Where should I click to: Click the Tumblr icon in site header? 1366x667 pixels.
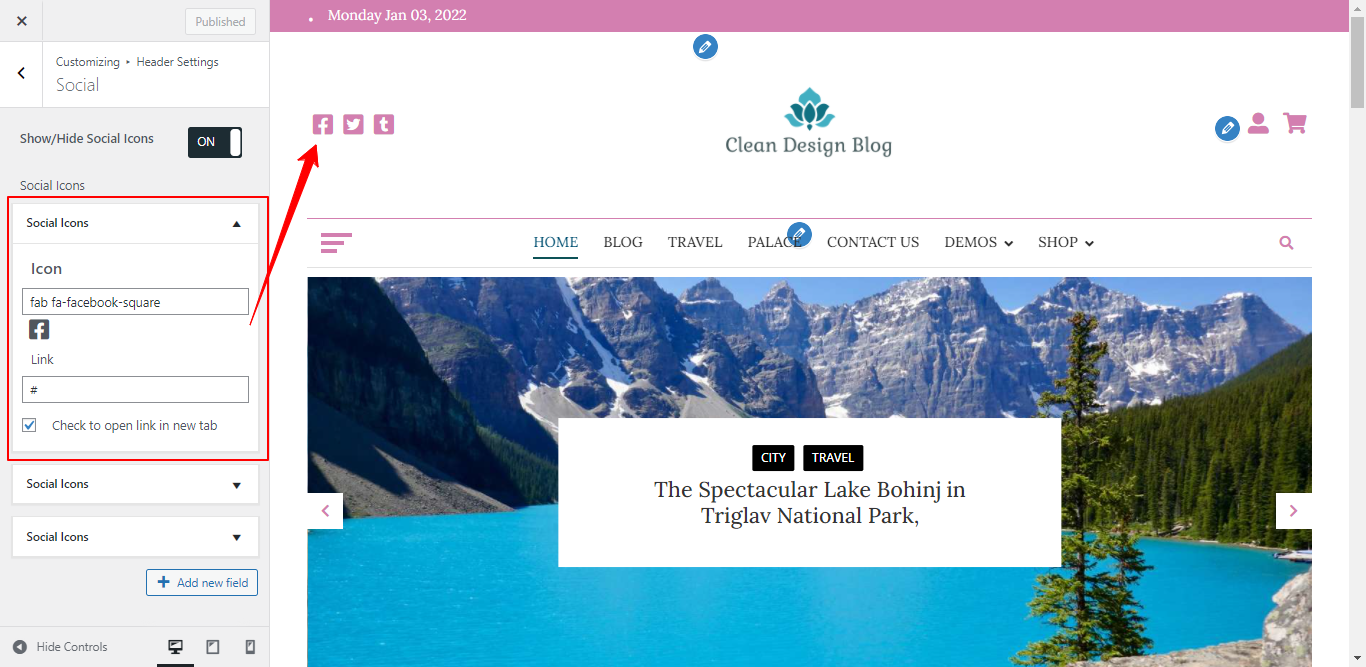click(384, 124)
